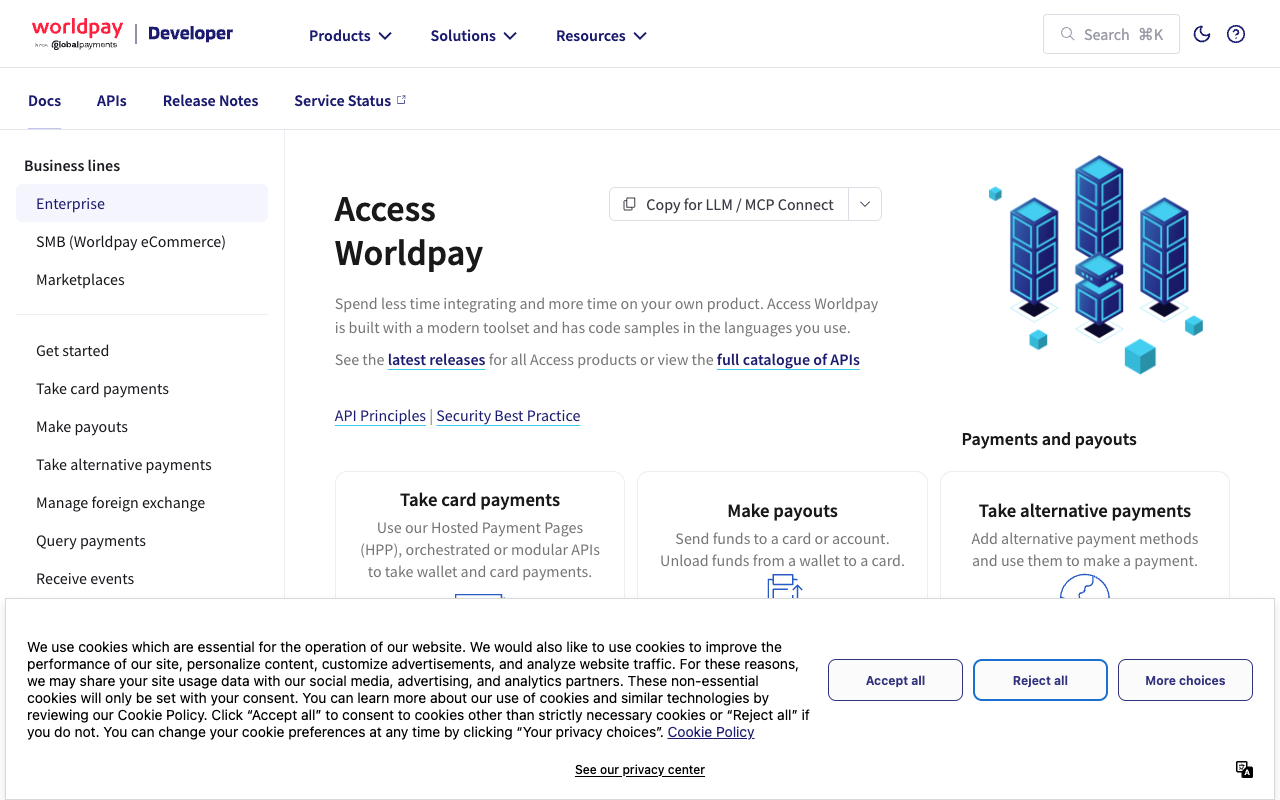The image size is (1280, 800).
Task: Open Make payouts sidebar item
Action: [142, 426]
